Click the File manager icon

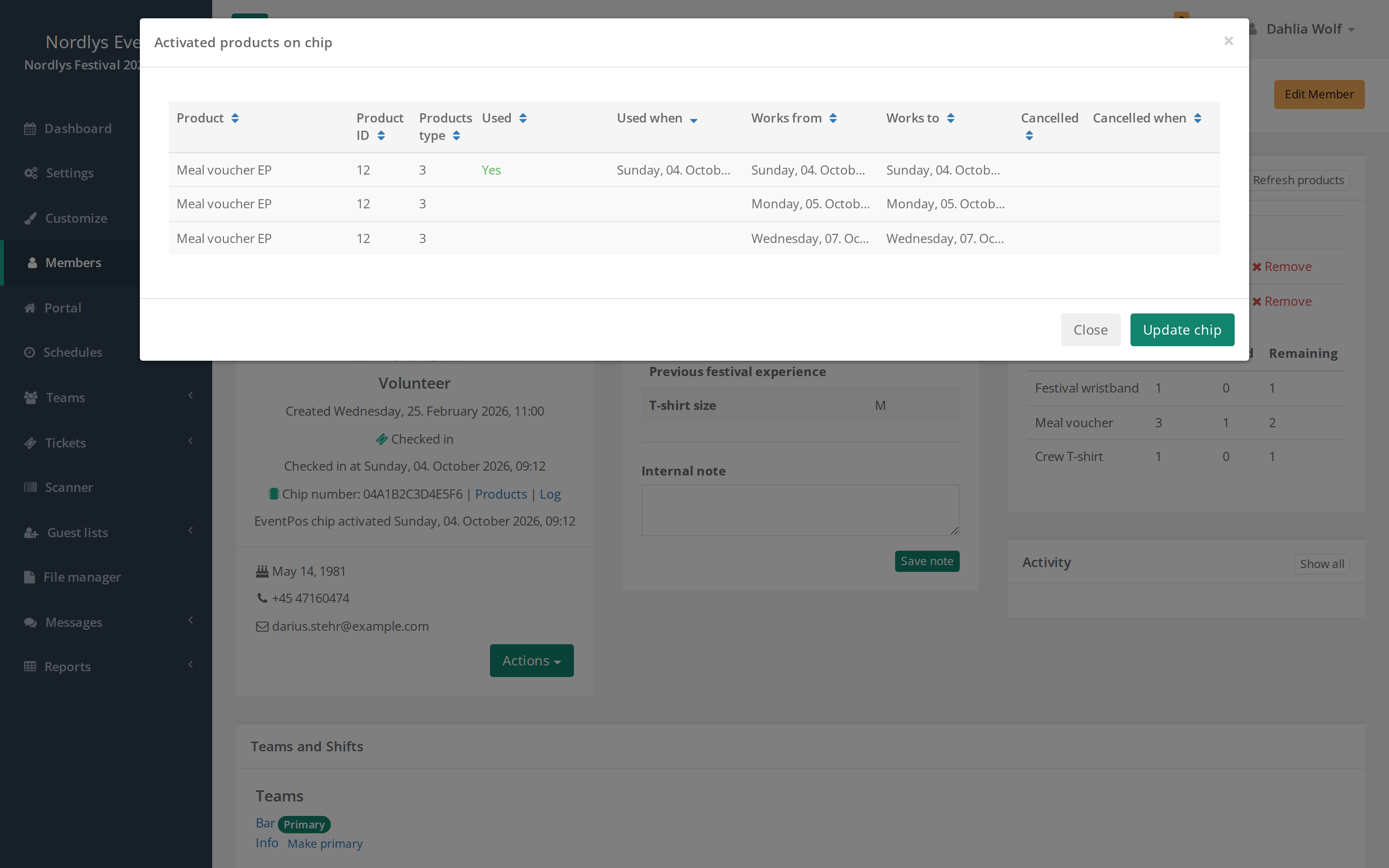[x=29, y=577]
